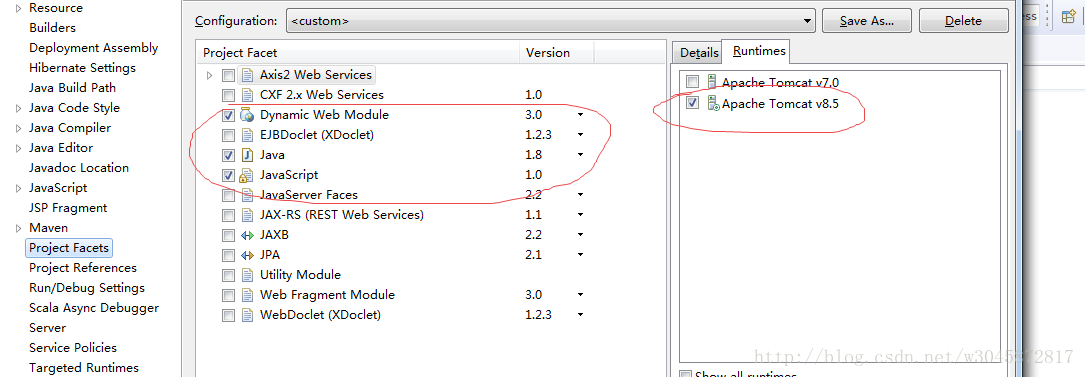Open JAX-RS version 1.1 dropdown
Viewport: 1085px width, 377px height.
point(581,215)
